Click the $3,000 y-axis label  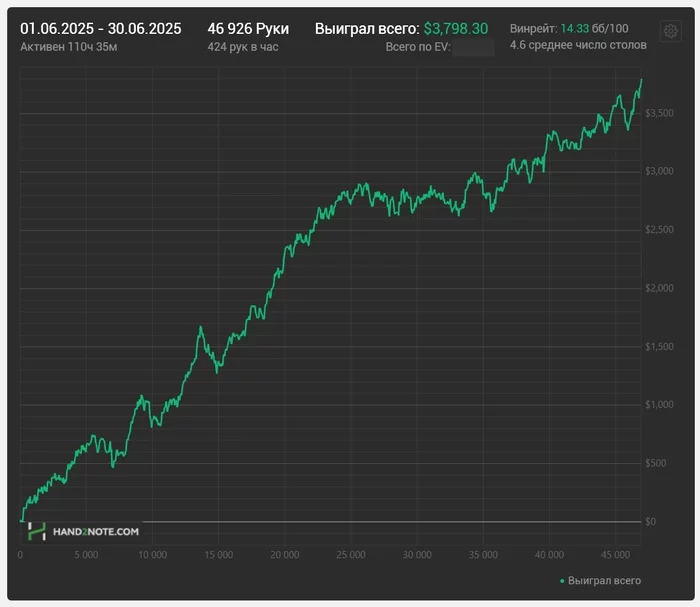tap(659, 171)
